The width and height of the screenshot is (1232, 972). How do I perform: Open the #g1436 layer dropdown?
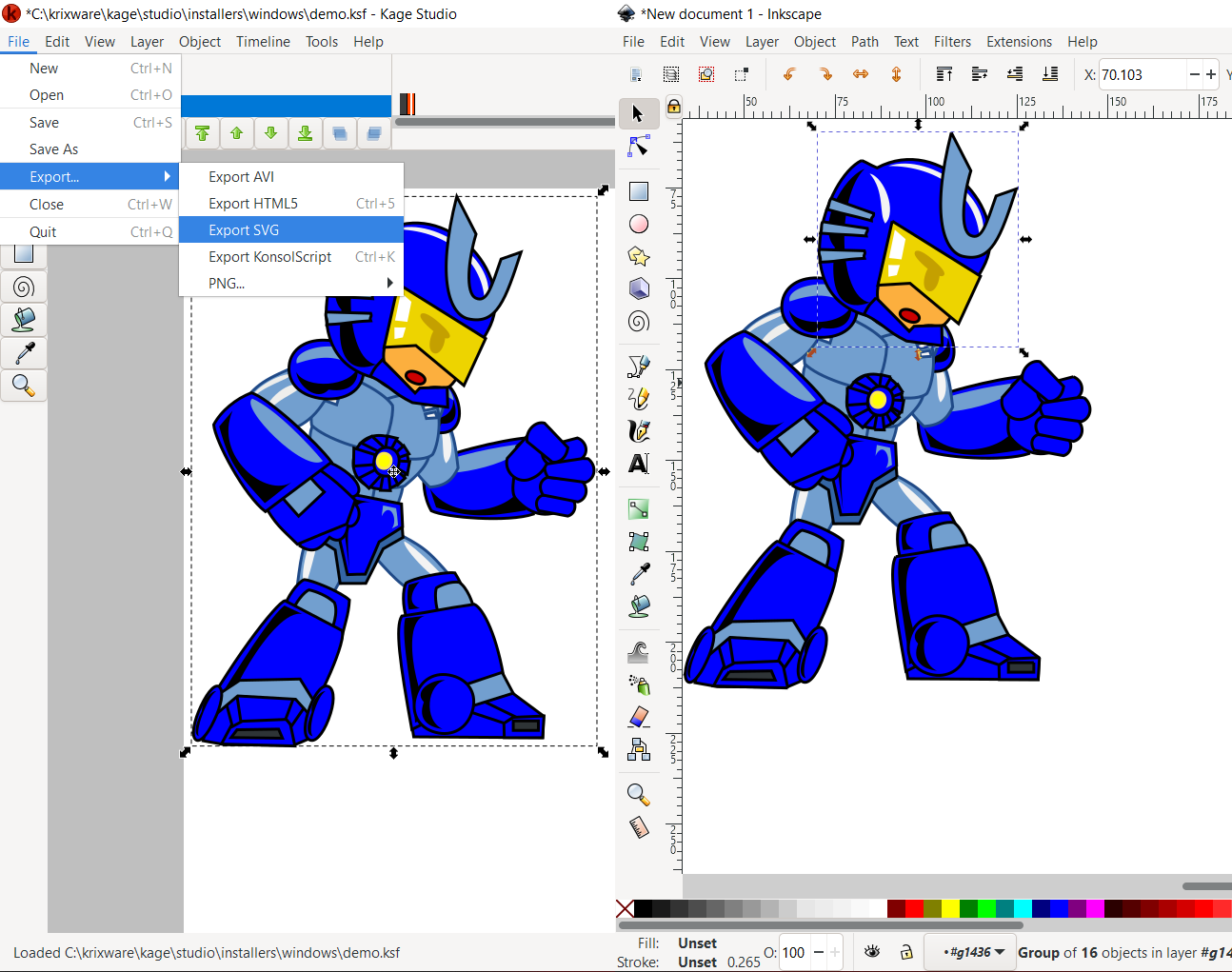[x=968, y=952]
